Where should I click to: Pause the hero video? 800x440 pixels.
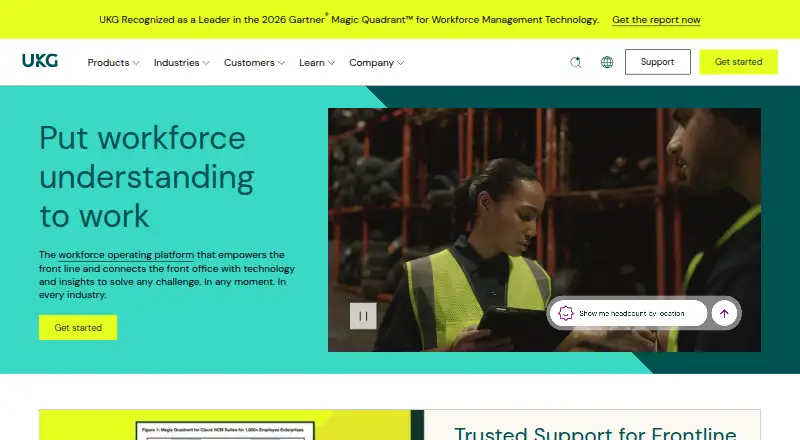pyautogui.click(x=363, y=316)
